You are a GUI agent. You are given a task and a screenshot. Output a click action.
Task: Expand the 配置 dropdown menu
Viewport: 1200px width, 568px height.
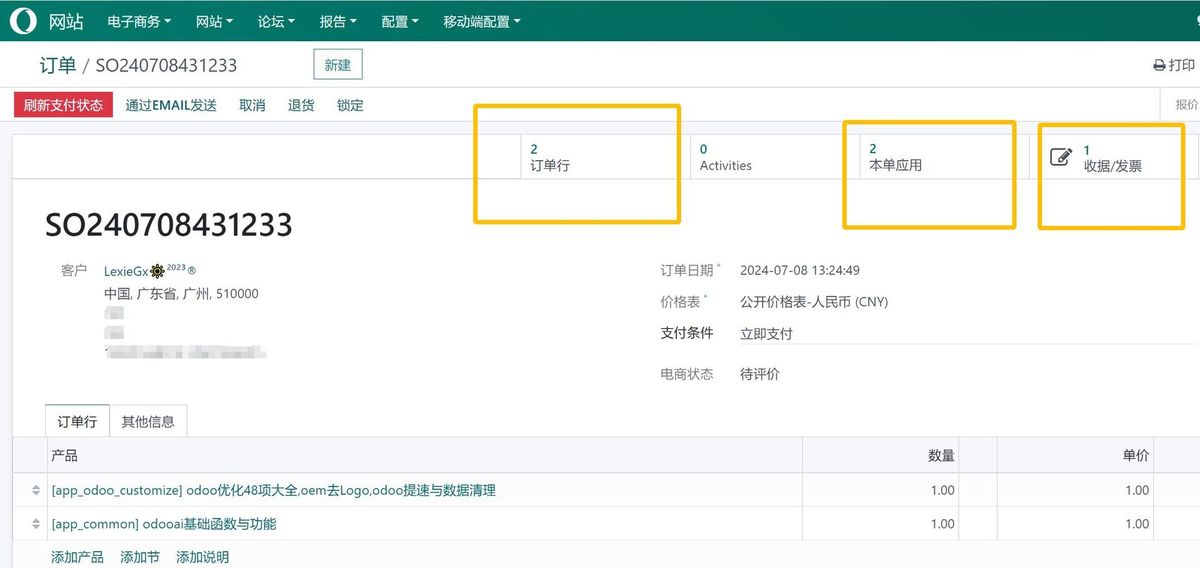(399, 21)
